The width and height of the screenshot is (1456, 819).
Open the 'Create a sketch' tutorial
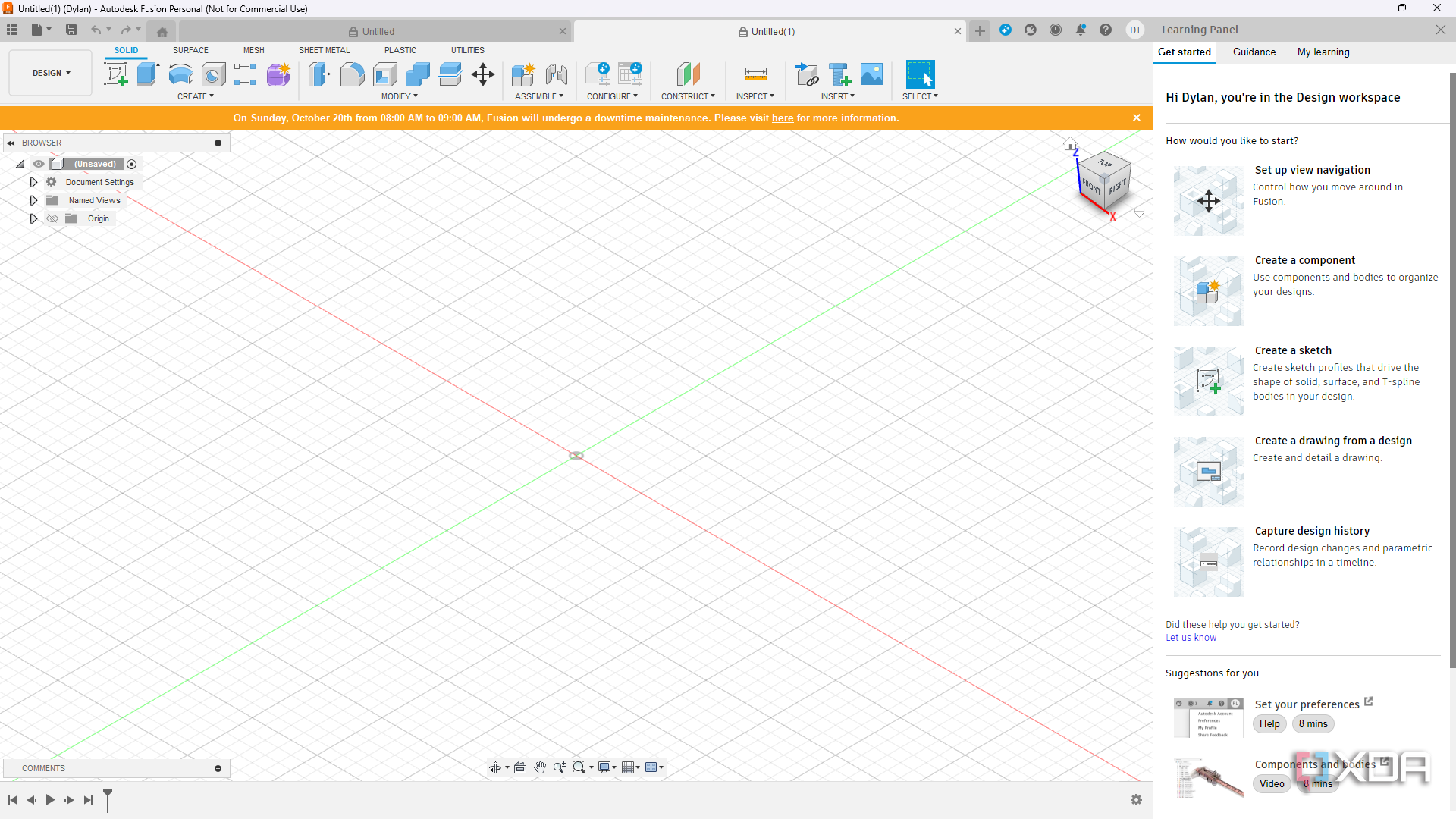1293,350
